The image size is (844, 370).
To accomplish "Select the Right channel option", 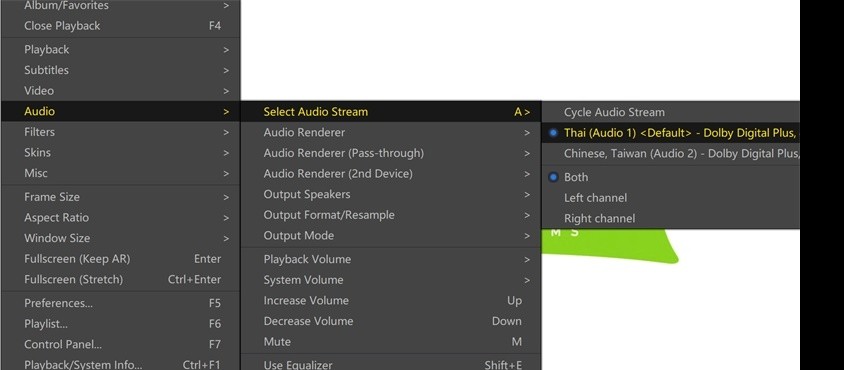I will (671, 218).
